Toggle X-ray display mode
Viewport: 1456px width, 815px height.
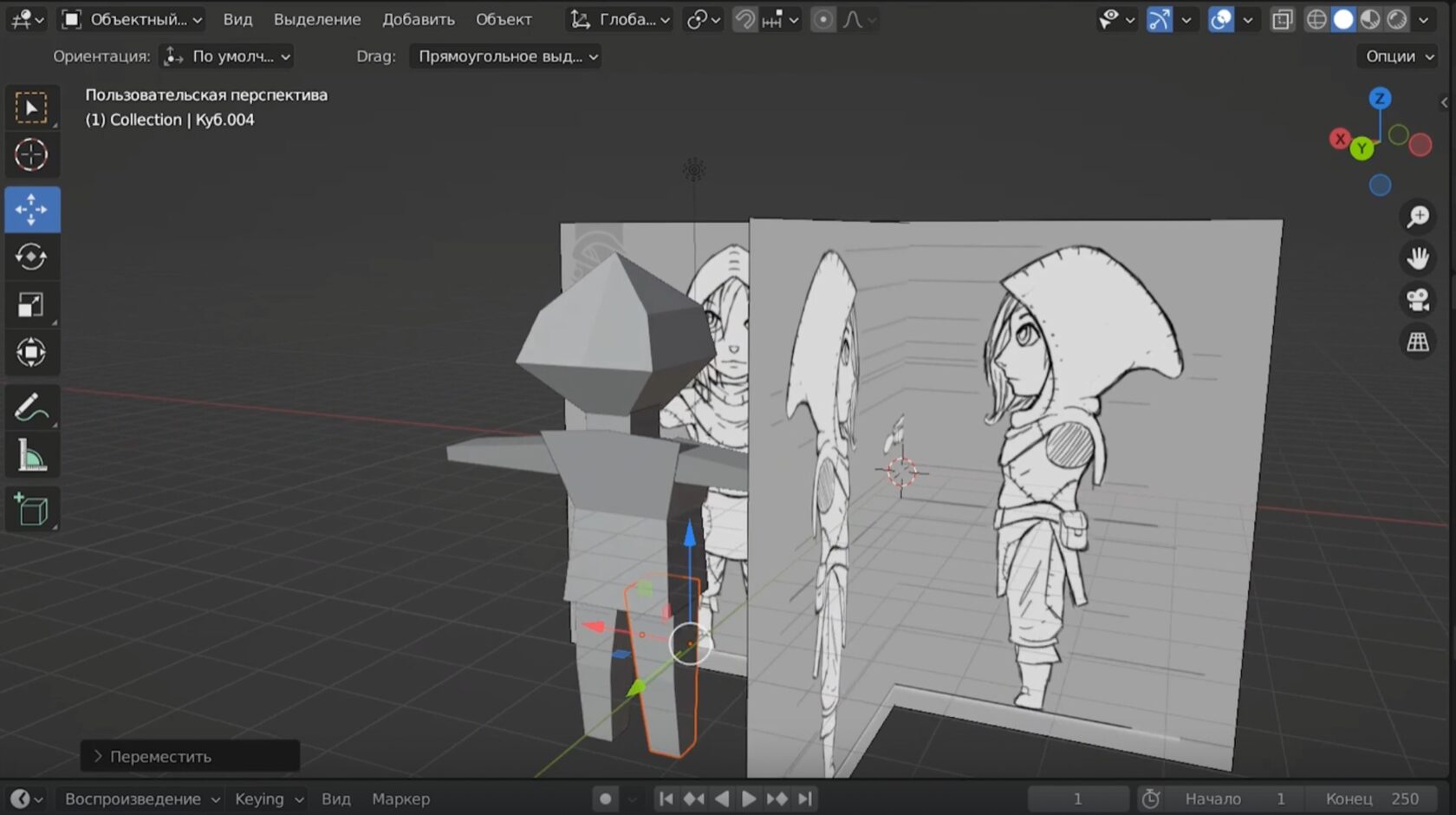coord(1282,19)
